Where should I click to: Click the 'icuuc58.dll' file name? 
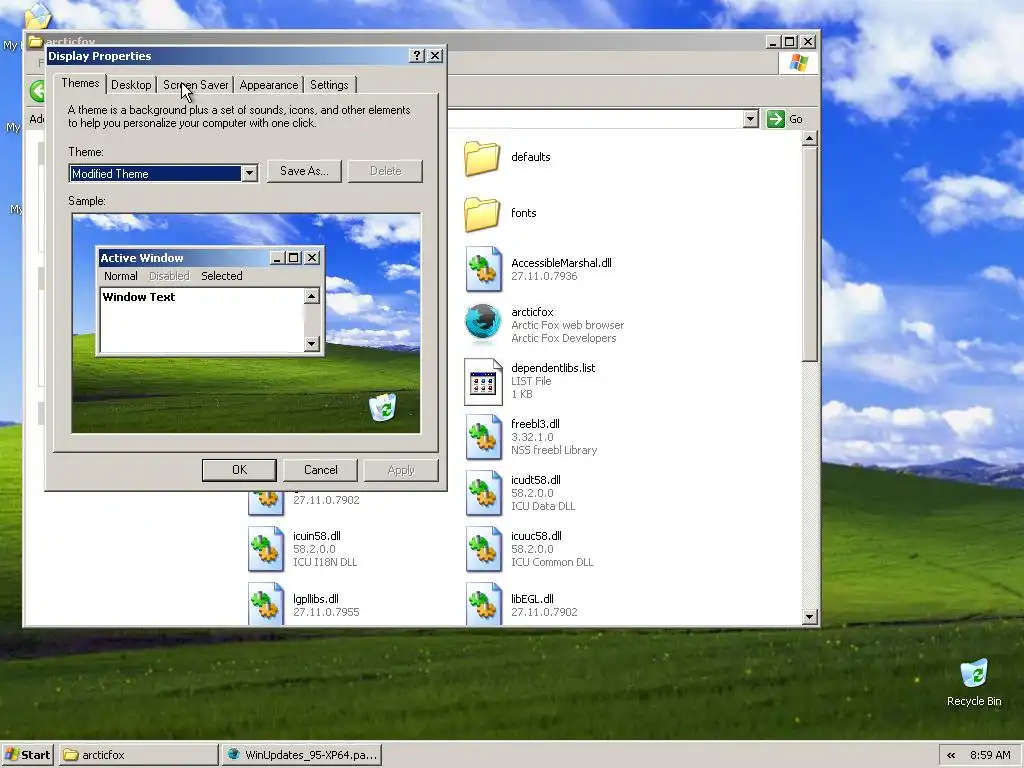pos(536,536)
